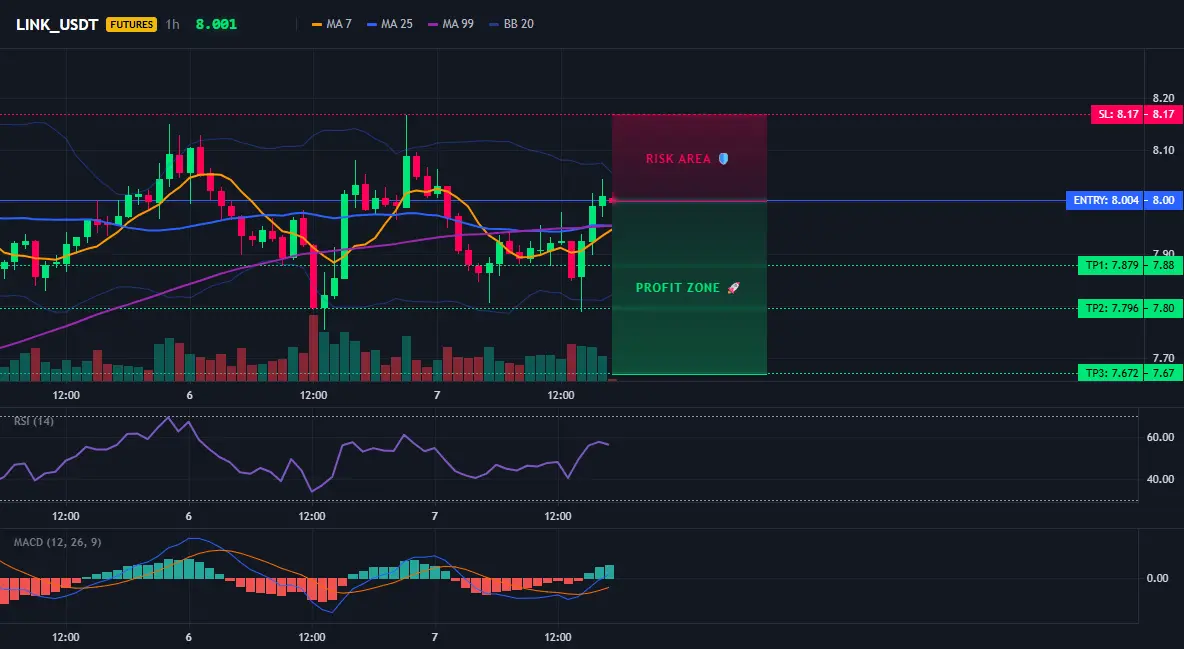The height and width of the screenshot is (649, 1184).
Task: Click the 7.70 price axis value
Action: 1164,358
